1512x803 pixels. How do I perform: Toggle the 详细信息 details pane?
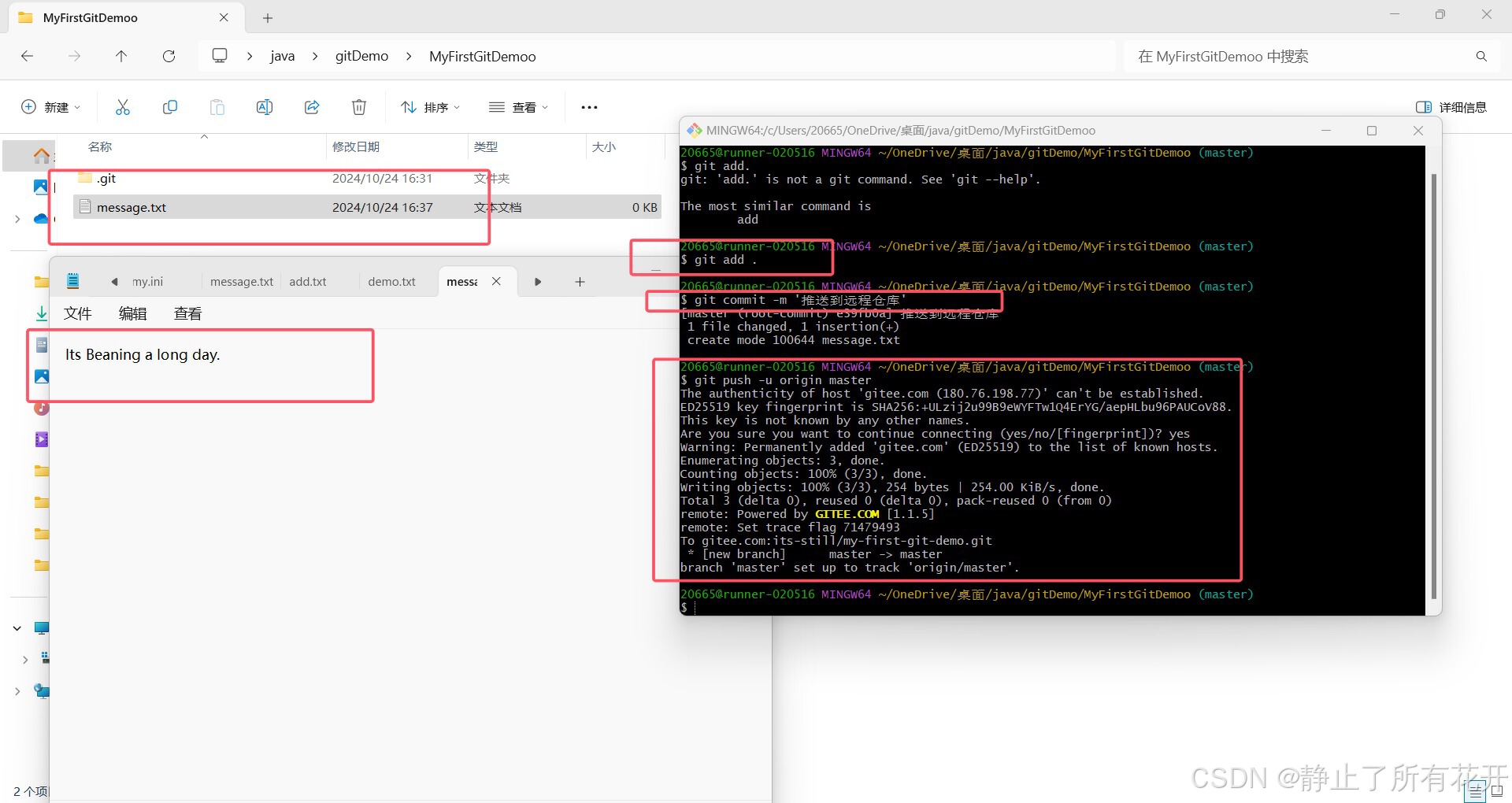coord(1451,107)
